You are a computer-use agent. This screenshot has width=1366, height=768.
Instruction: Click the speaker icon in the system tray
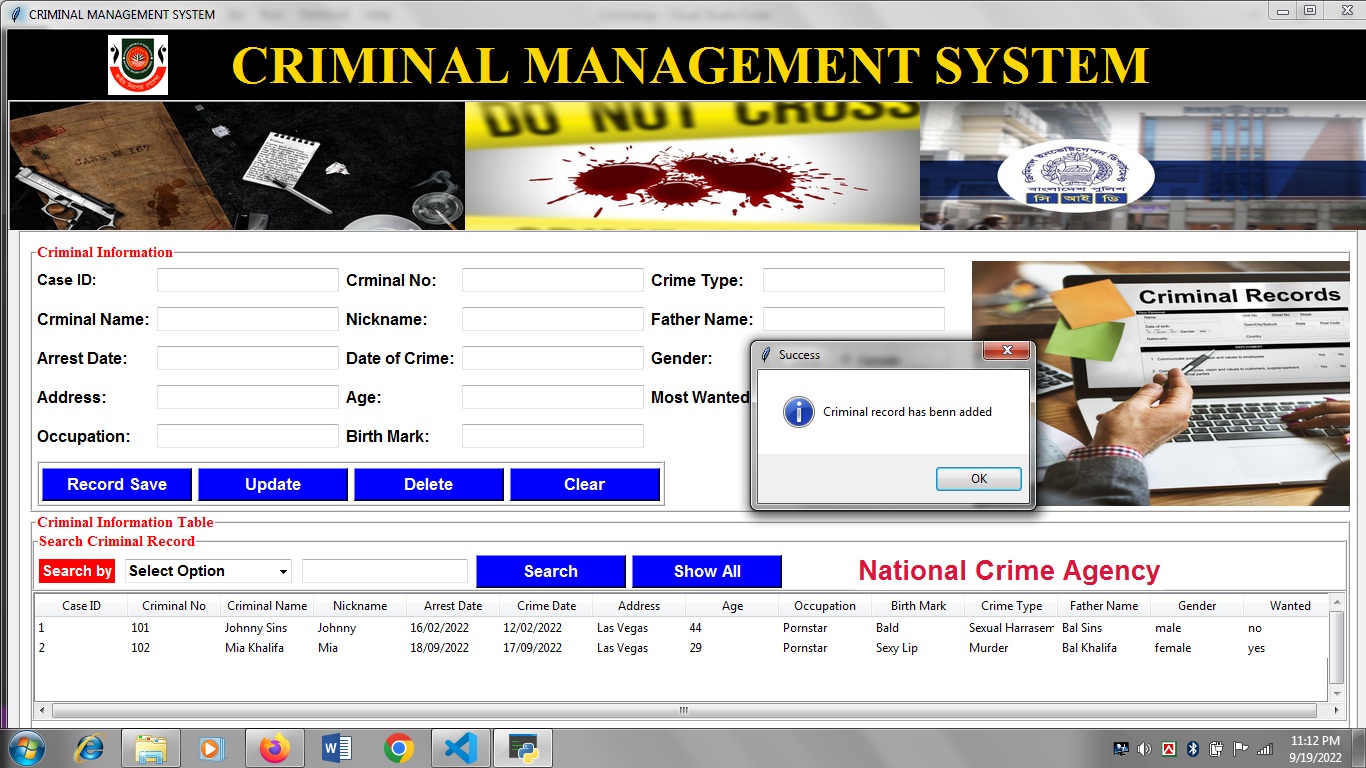[1144, 747]
